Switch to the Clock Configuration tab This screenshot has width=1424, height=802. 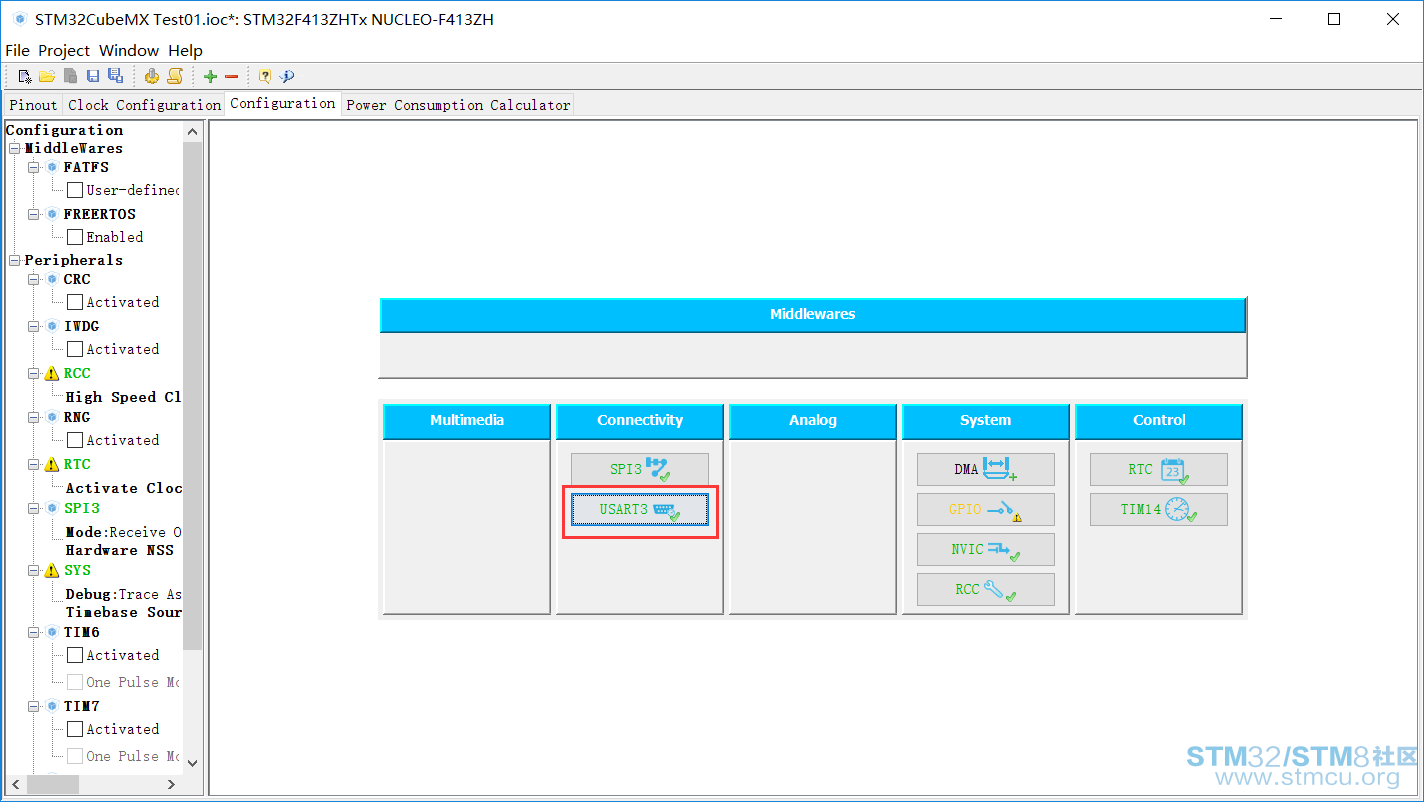click(144, 105)
